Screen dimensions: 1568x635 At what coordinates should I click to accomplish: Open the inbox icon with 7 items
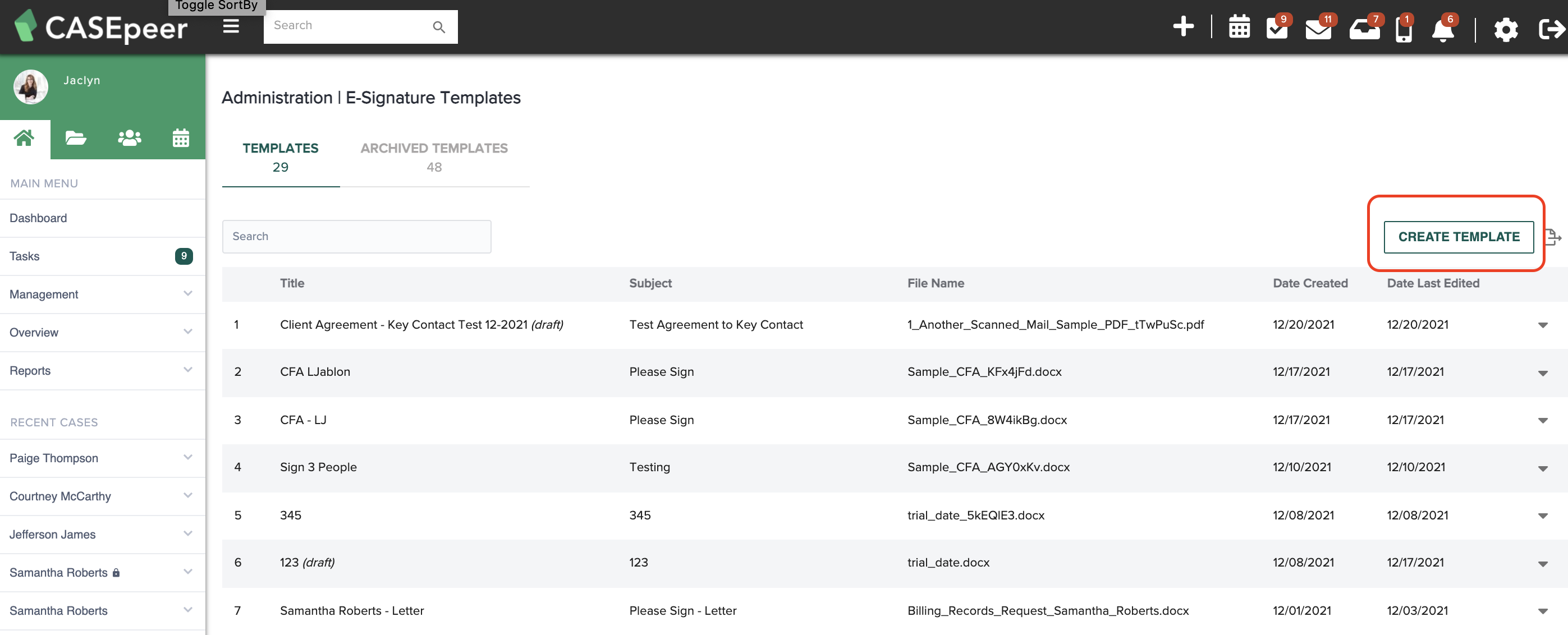[x=1365, y=29]
